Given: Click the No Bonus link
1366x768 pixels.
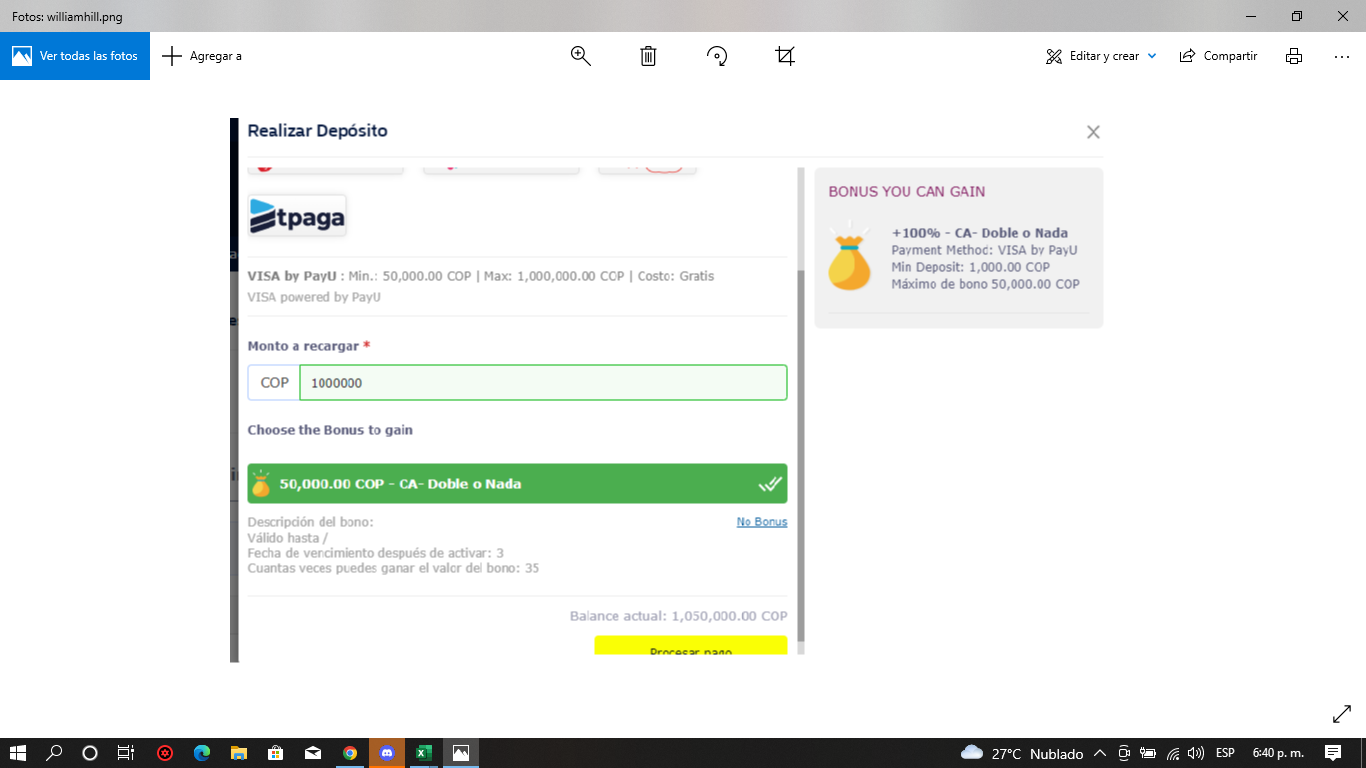Looking at the screenshot, I should point(762,522).
